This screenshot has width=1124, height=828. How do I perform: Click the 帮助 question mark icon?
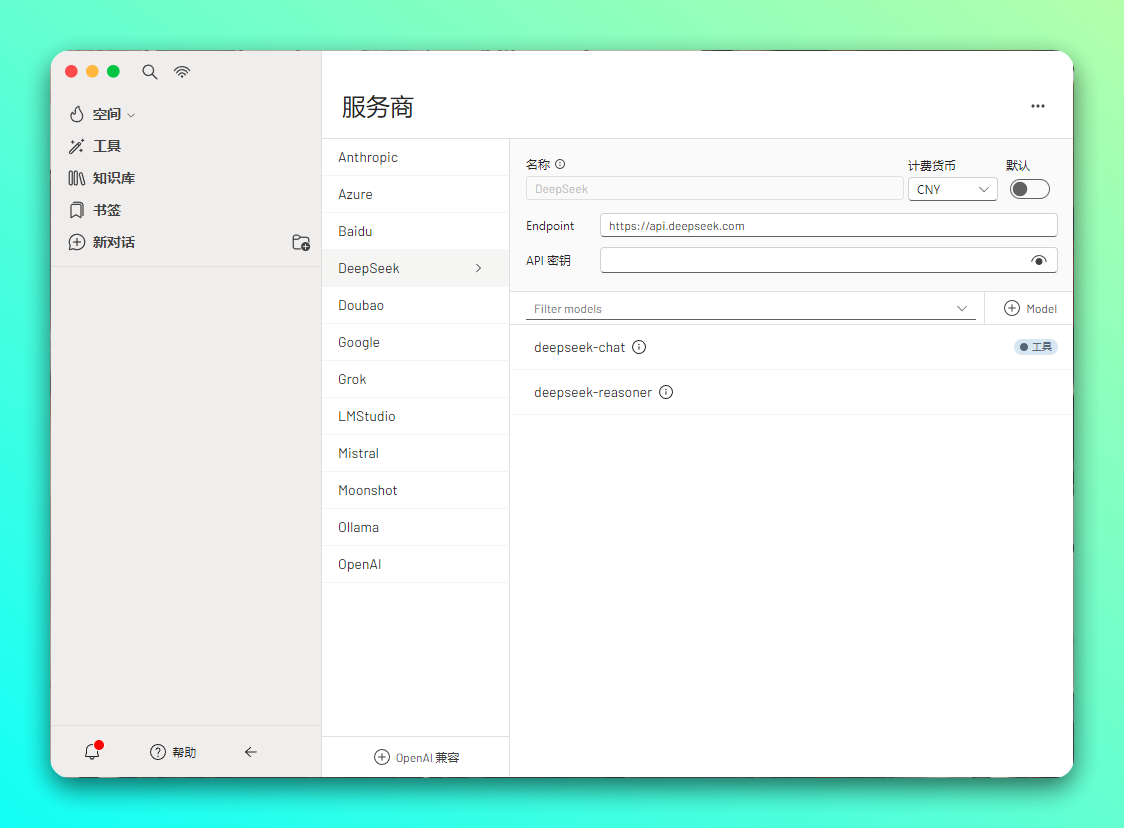click(158, 752)
